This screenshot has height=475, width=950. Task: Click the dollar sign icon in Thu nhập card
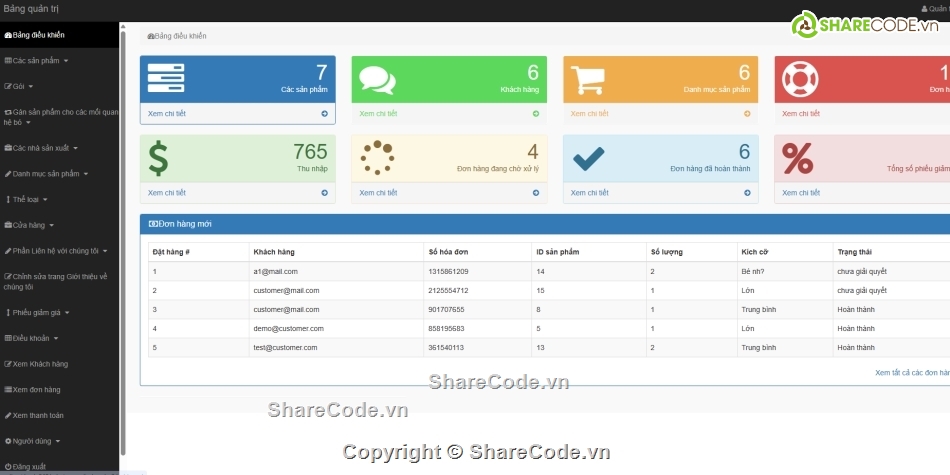[x=158, y=158]
